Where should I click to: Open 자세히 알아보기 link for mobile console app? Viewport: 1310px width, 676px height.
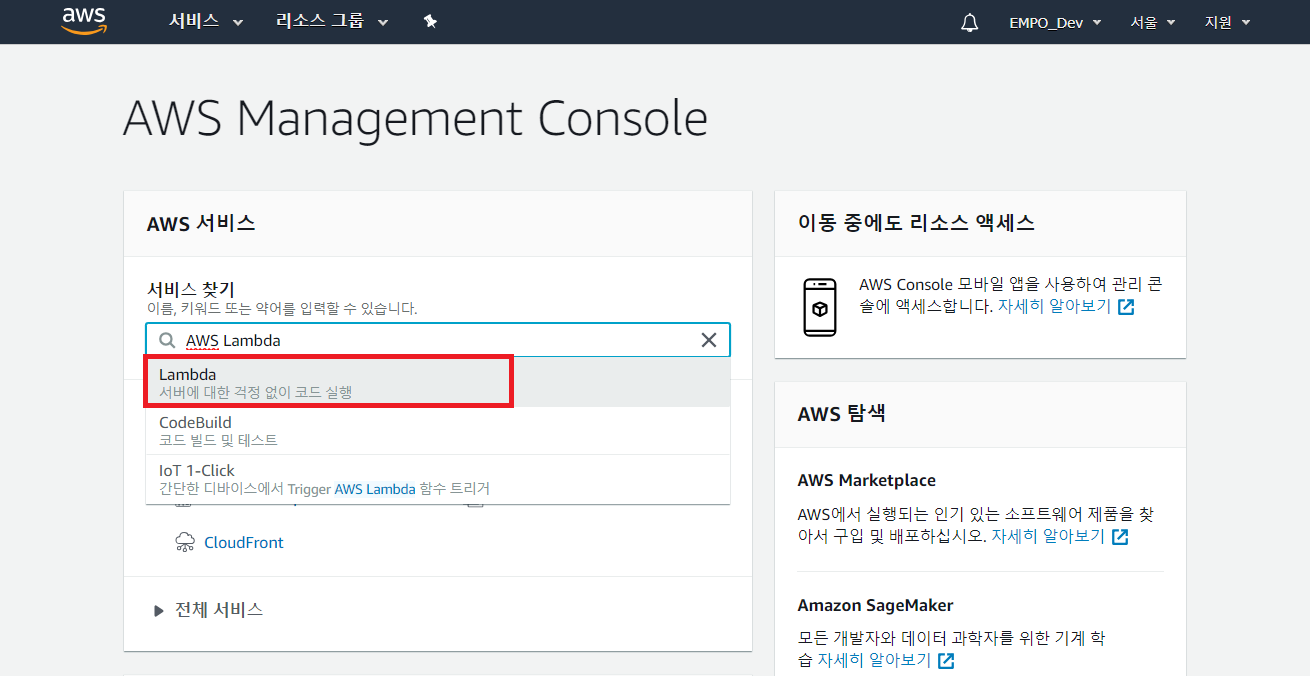(1054, 306)
